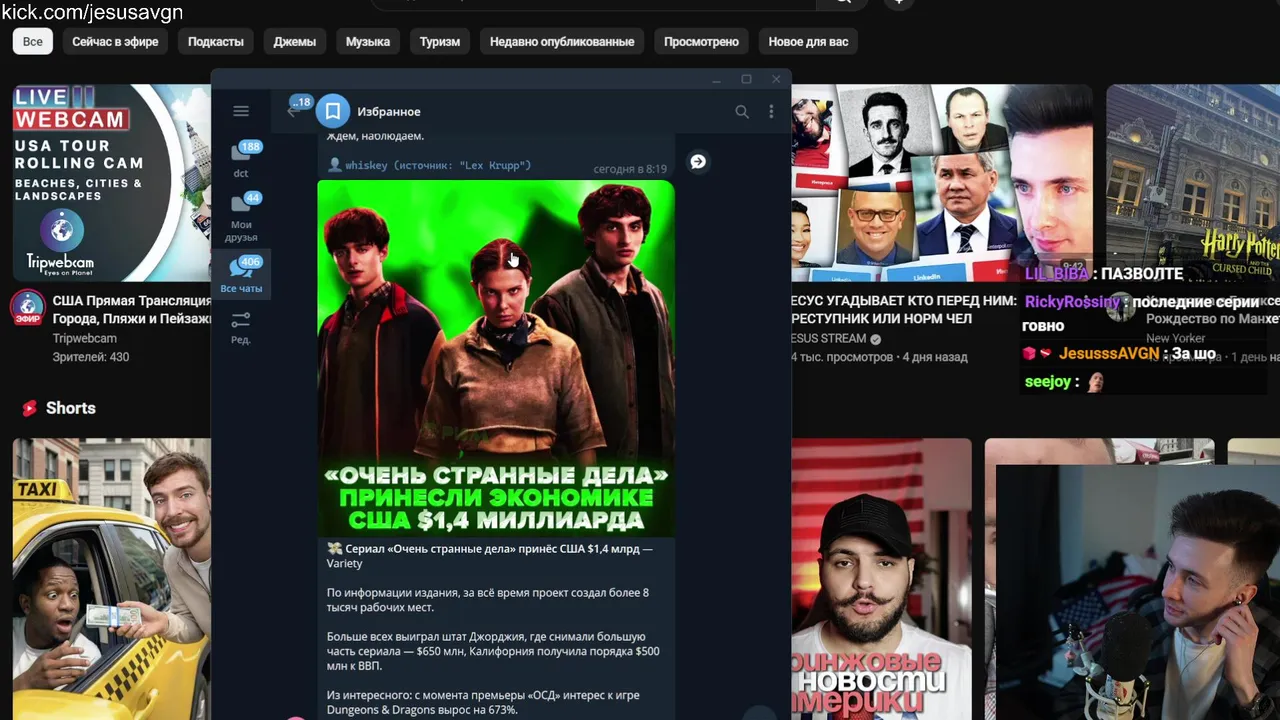Select the Туризм filter chip
This screenshot has height=720, width=1280.
tap(440, 41)
